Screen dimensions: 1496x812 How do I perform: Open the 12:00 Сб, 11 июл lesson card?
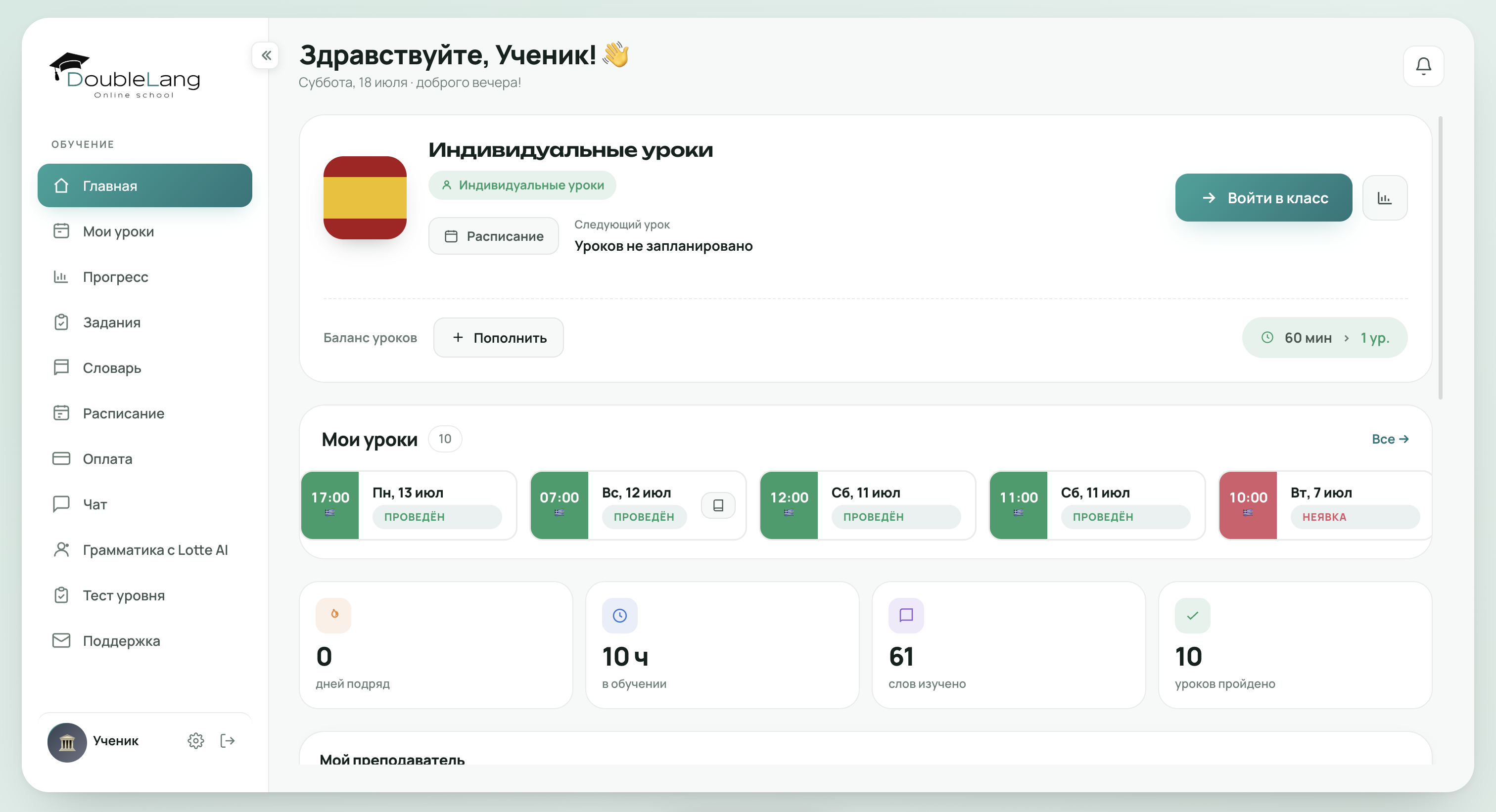868,505
